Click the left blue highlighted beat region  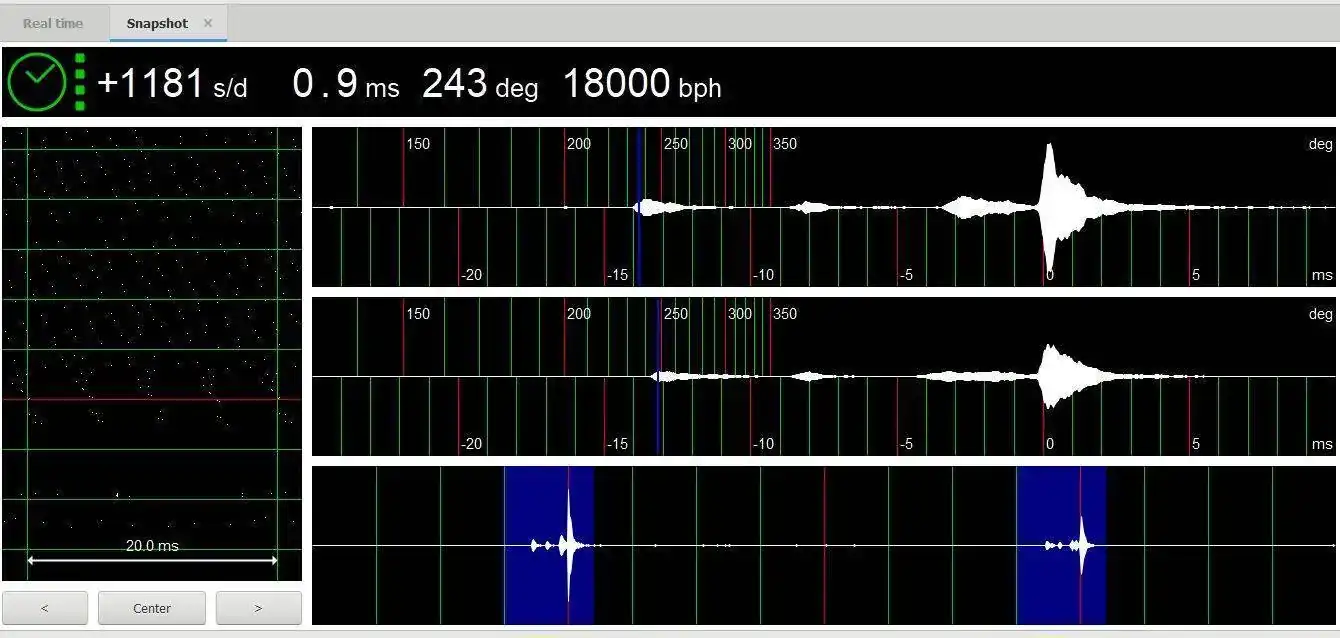tap(549, 545)
